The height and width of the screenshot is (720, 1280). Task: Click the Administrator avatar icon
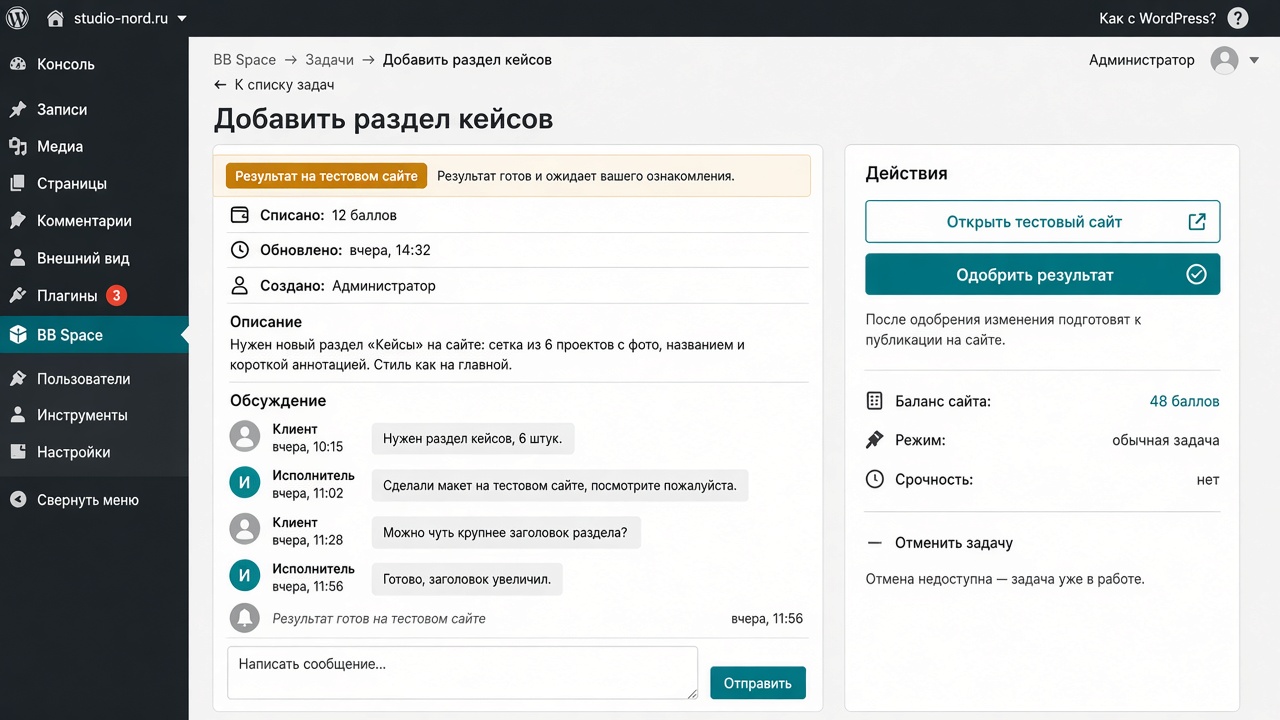point(1224,60)
